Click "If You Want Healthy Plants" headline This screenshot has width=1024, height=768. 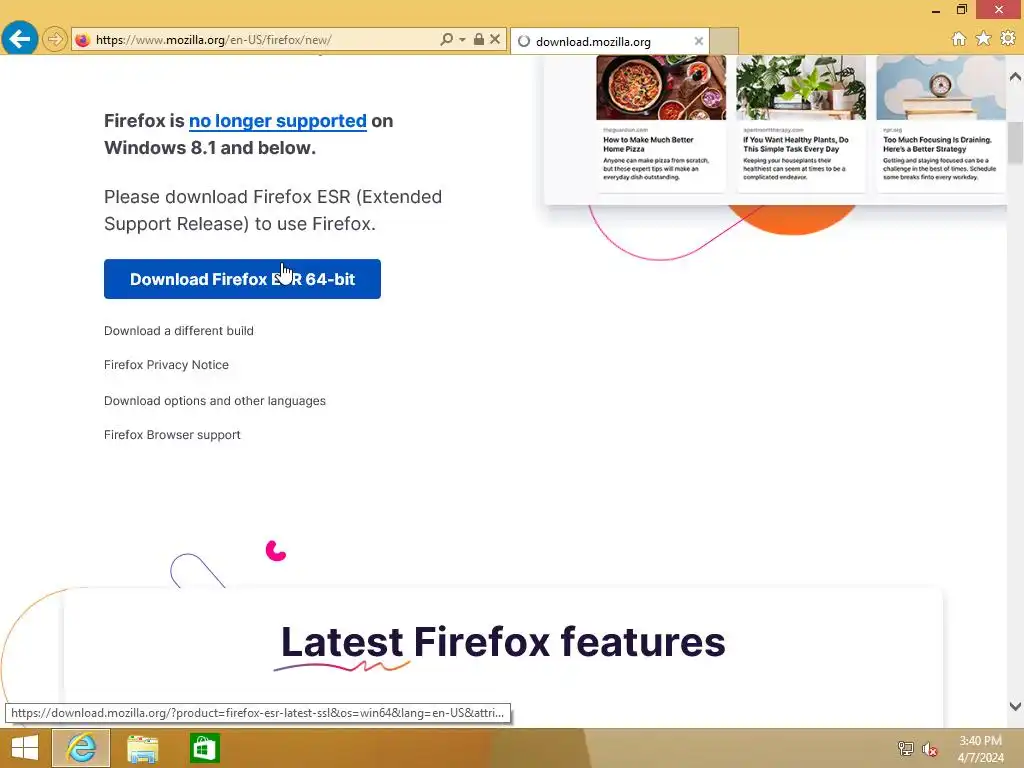point(795,144)
